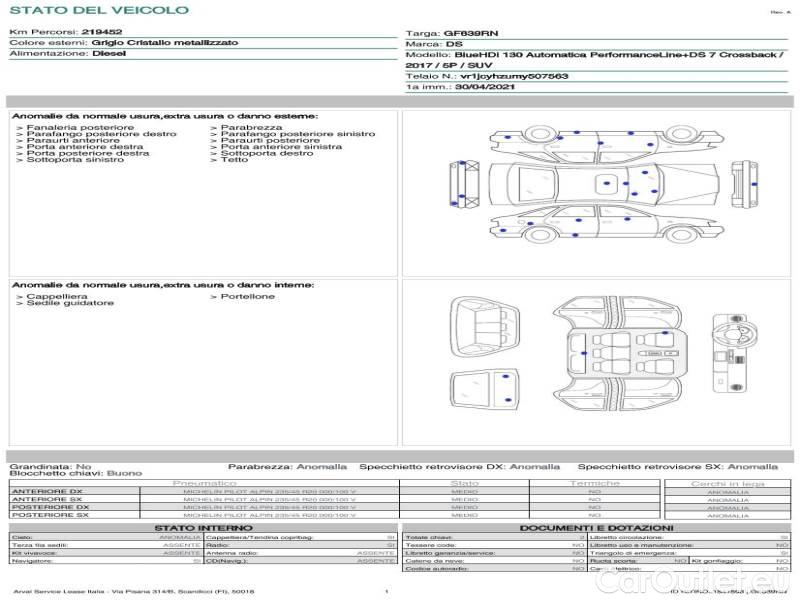Select the "Stato" column header in tire table
Screen dimensions: 800x600
point(464,483)
